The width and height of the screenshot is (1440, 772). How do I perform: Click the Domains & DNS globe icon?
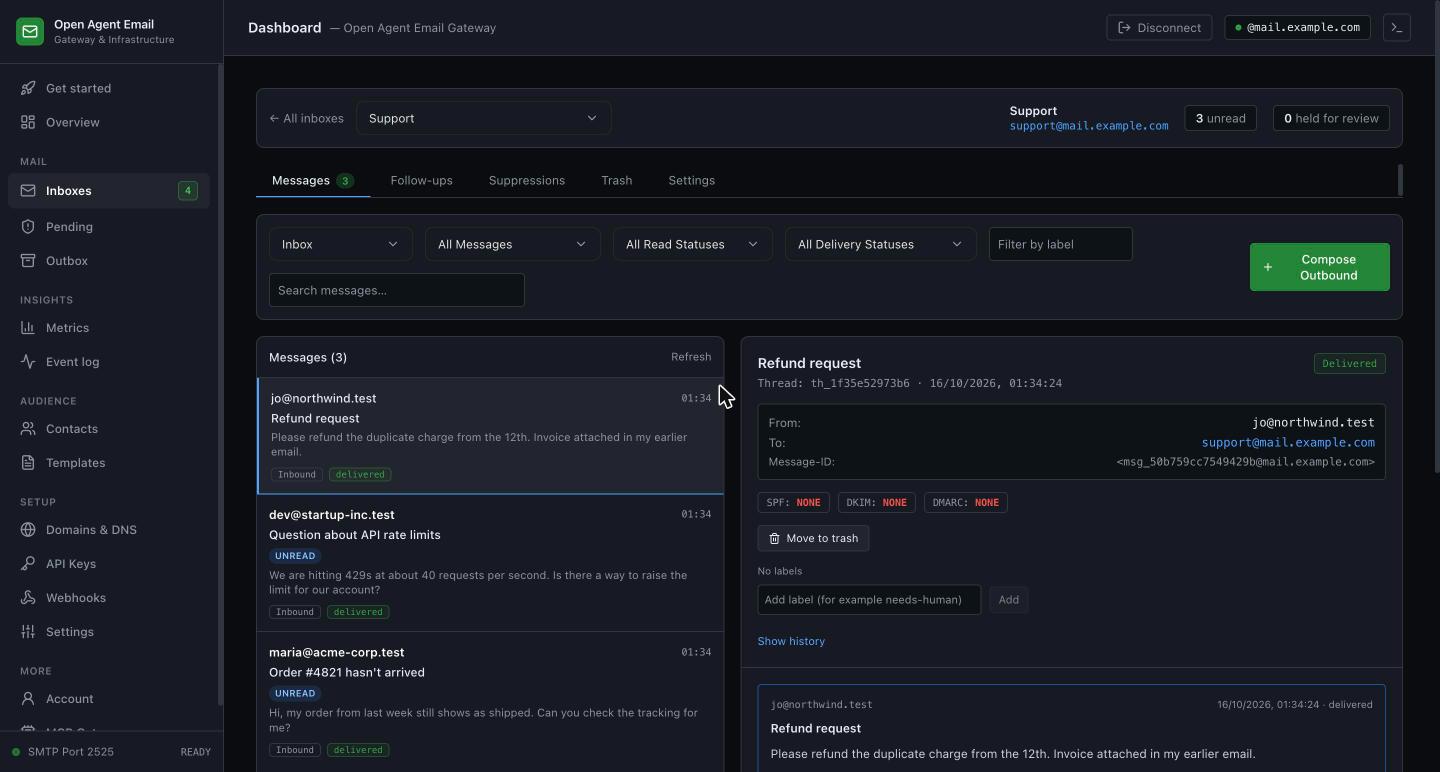tap(28, 530)
